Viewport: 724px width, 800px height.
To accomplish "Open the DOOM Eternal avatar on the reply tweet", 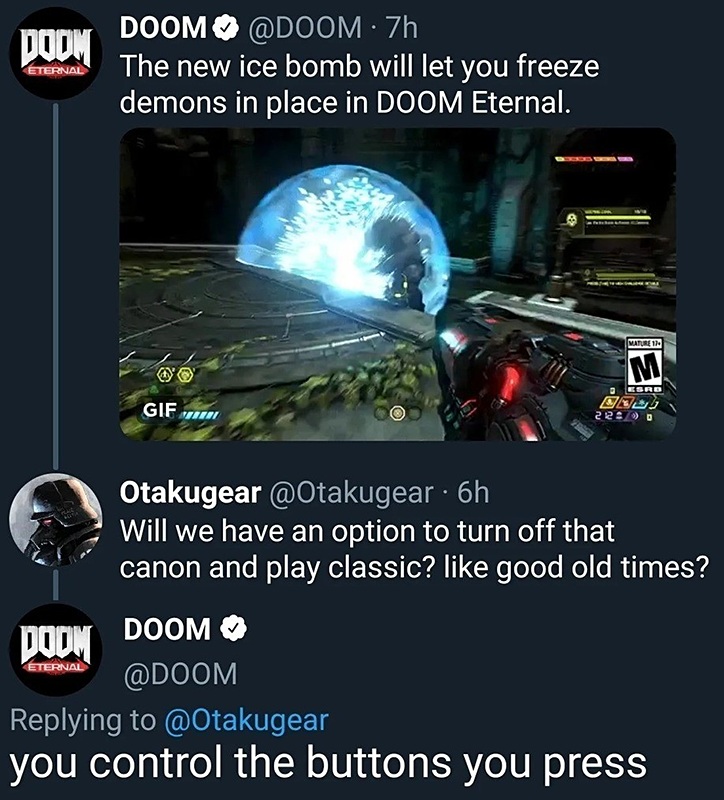I will tap(56, 649).
